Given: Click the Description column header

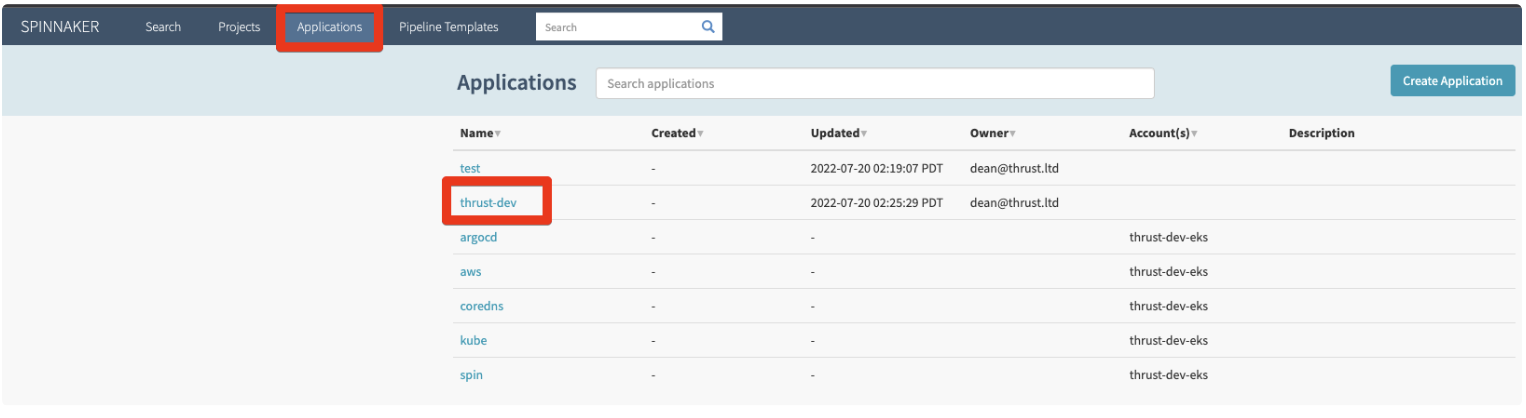Looking at the screenshot, I should [1321, 133].
